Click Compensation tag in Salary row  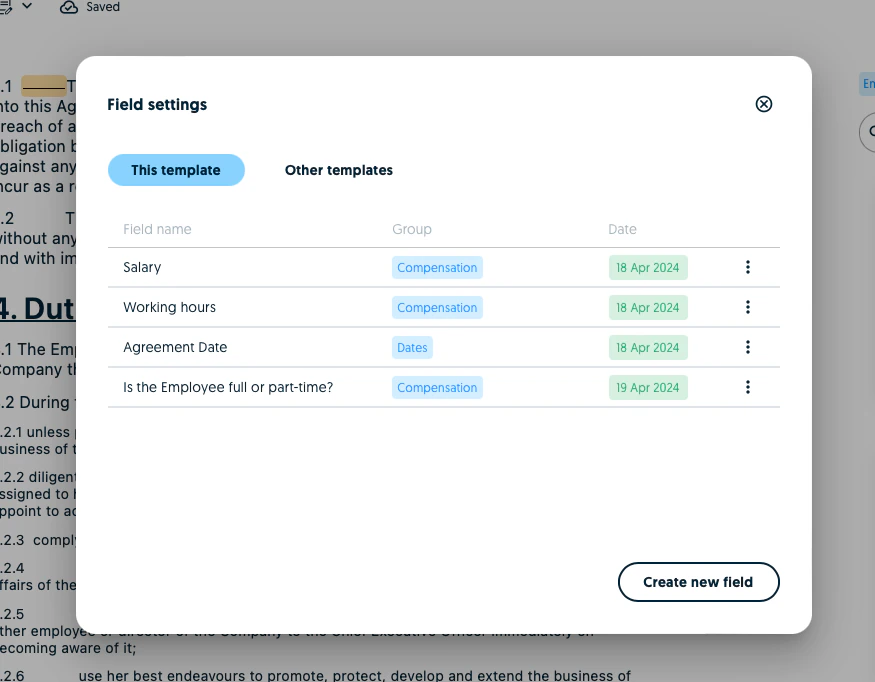(x=437, y=267)
